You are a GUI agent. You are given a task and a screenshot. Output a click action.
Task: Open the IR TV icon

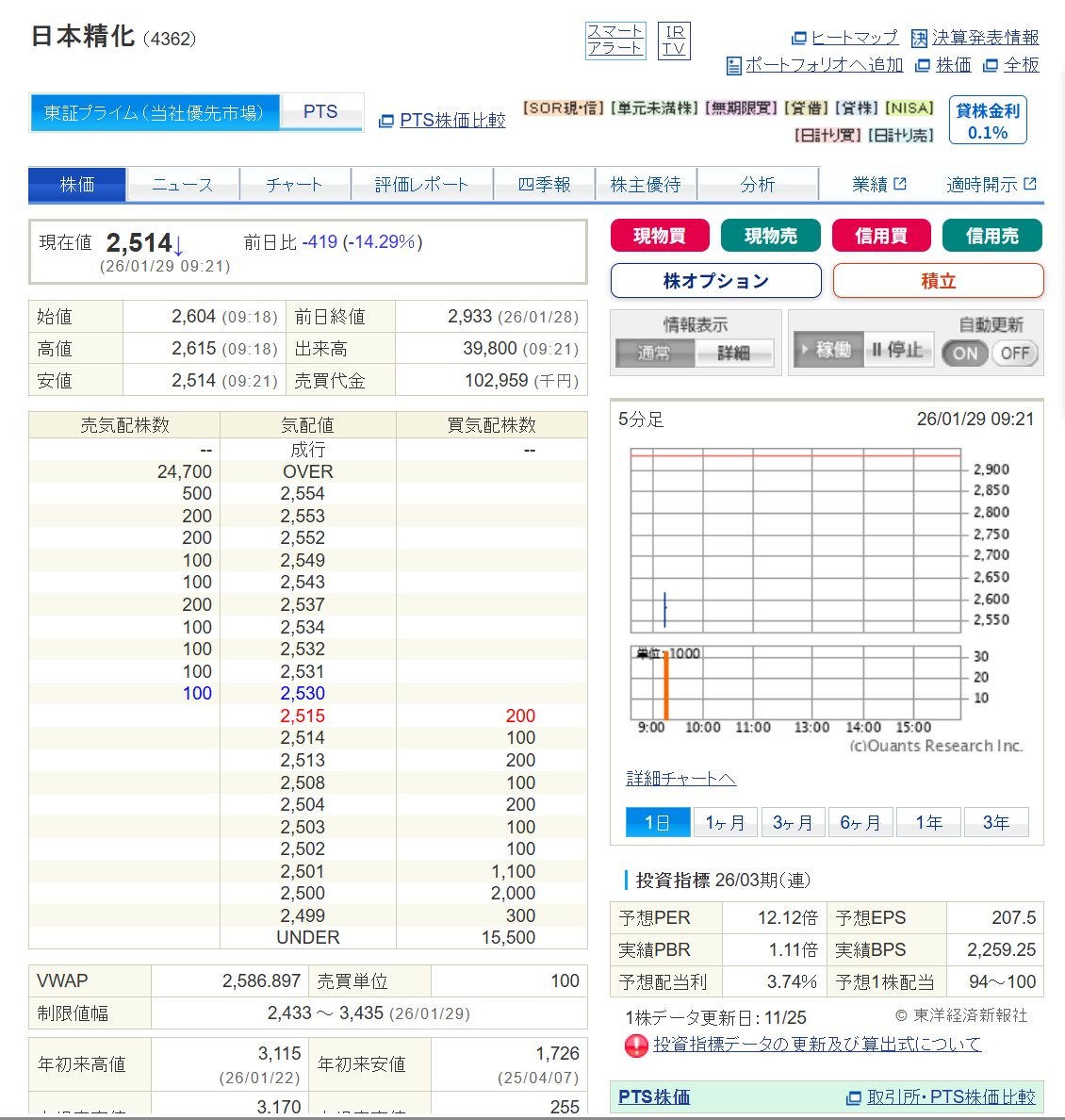[x=674, y=40]
